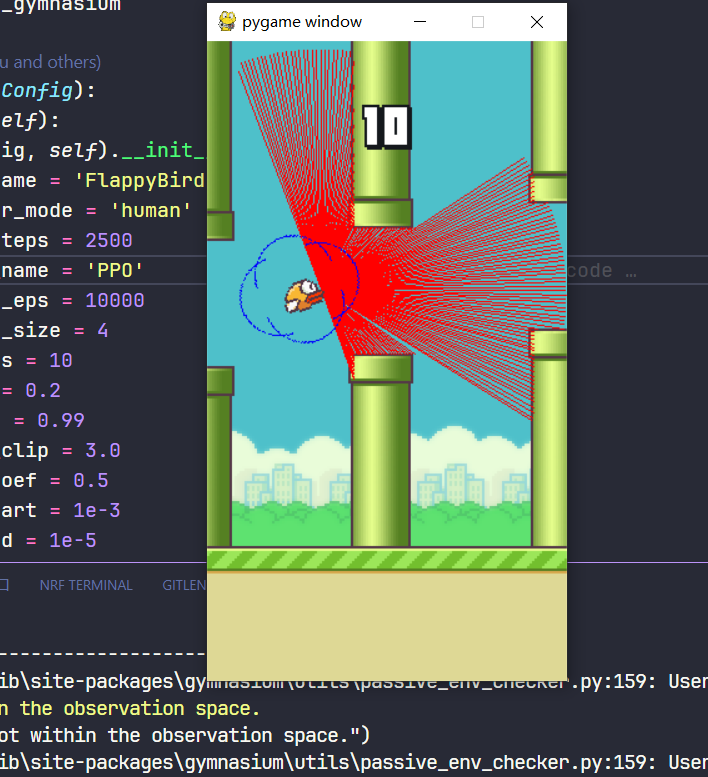The width and height of the screenshot is (708, 777).
Task: Click the value 0.5 after oef in the editor
Action: (91, 481)
